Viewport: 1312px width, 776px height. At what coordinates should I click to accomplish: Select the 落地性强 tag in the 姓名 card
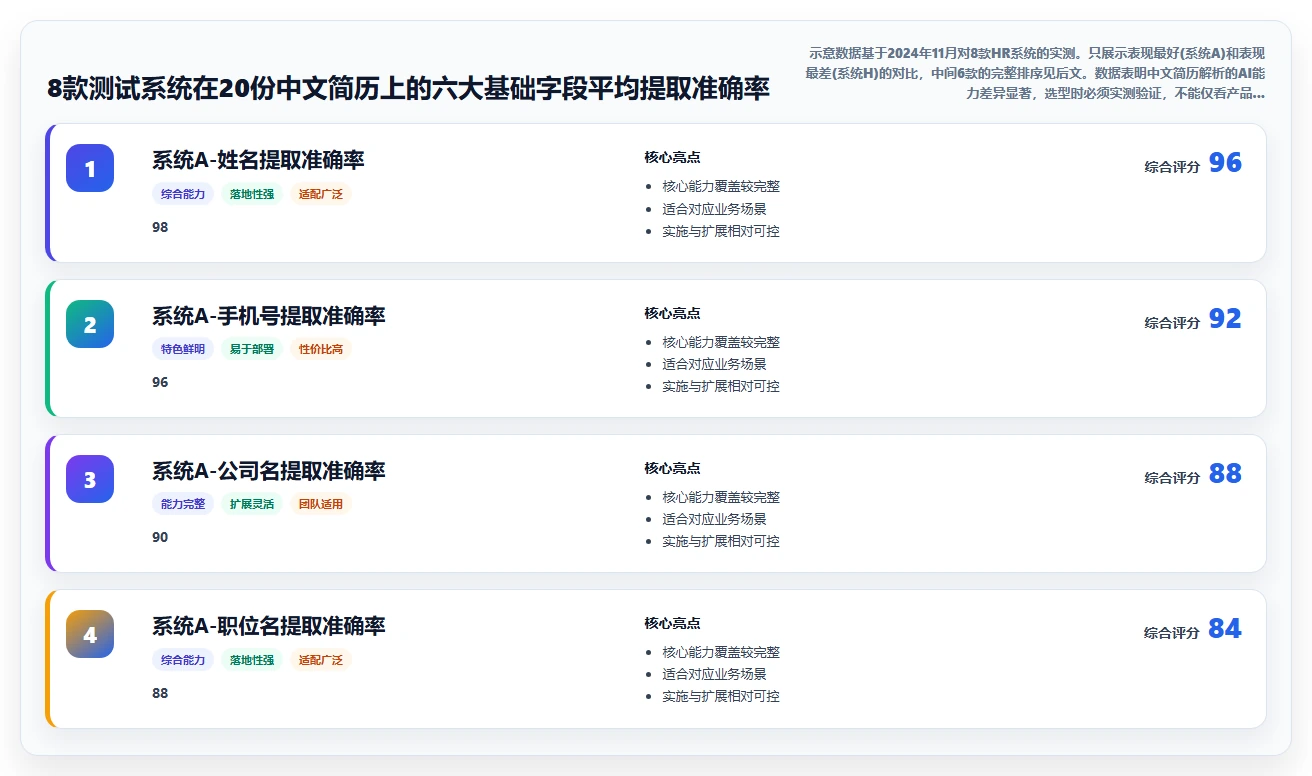point(252,194)
